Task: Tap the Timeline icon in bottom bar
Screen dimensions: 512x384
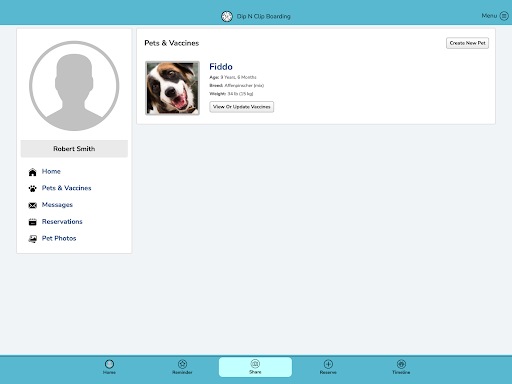Action: pos(401,364)
